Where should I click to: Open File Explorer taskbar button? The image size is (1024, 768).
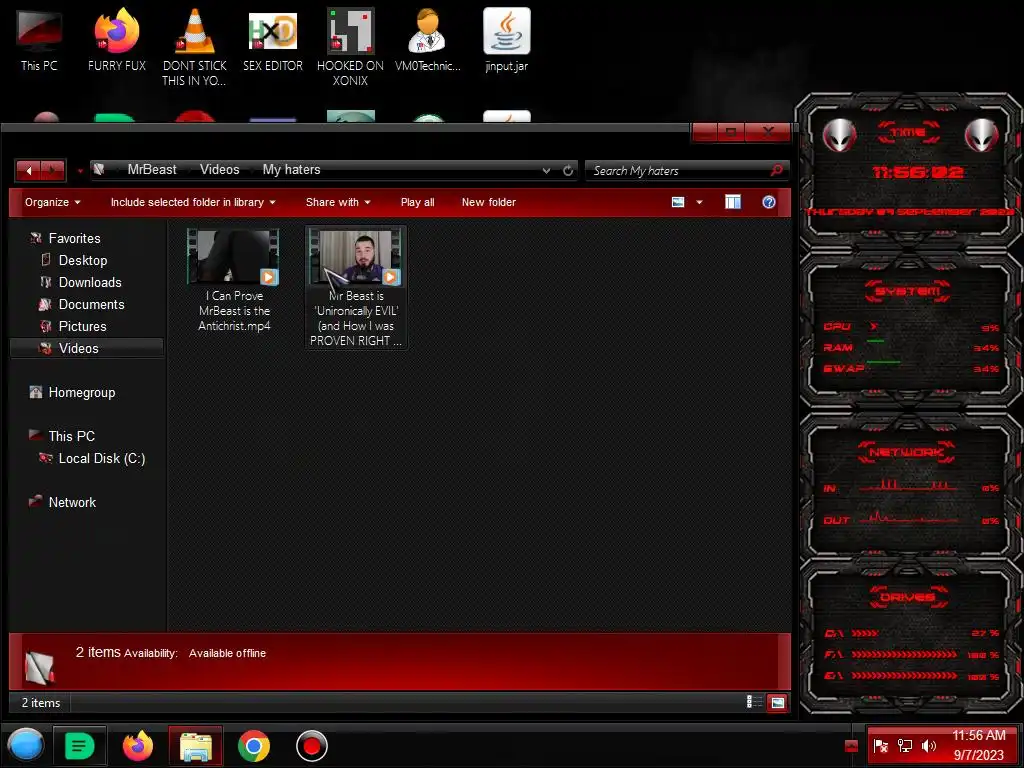coord(196,745)
